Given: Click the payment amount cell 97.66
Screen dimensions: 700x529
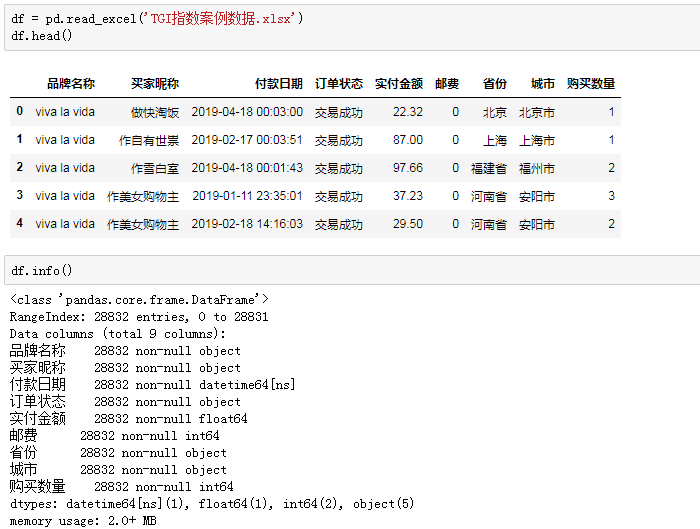Looking at the screenshot, I should (407, 168).
